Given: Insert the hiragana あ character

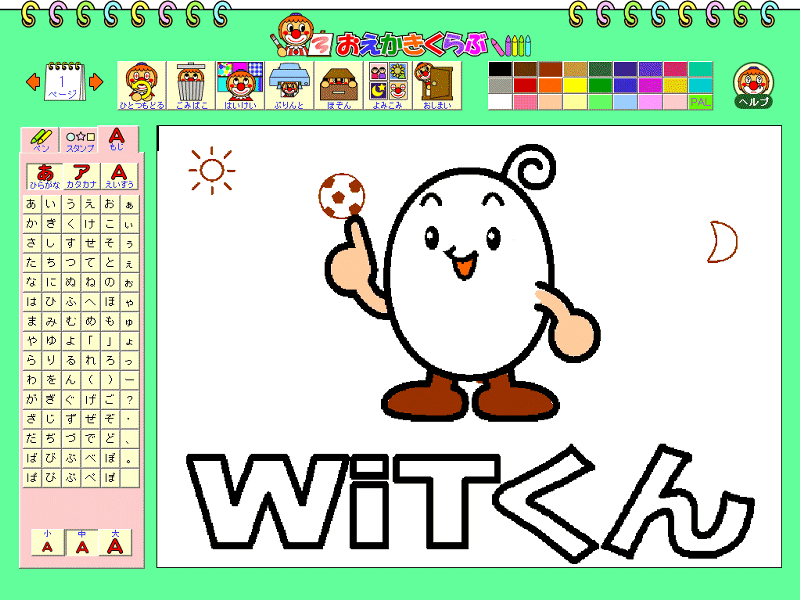Looking at the screenshot, I should [32, 204].
